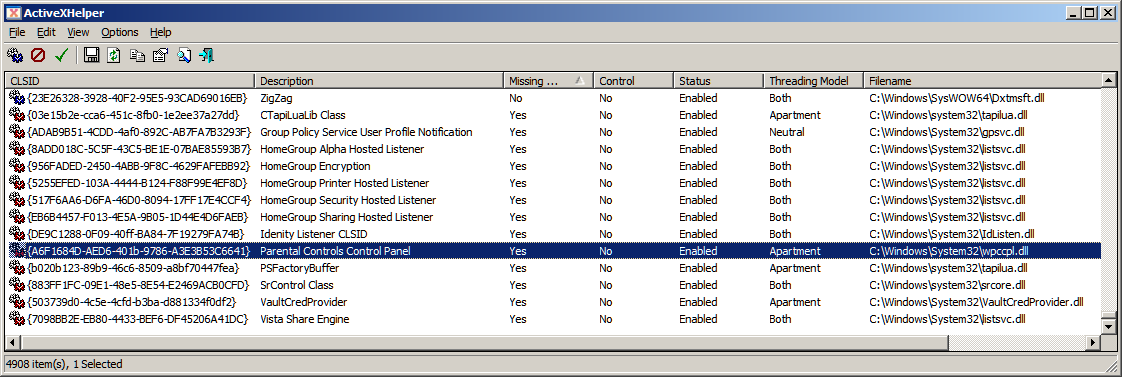Enable selected items with green checkmark
The image size is (1122, 377).
pyautogui.click(x=61, y=55)
